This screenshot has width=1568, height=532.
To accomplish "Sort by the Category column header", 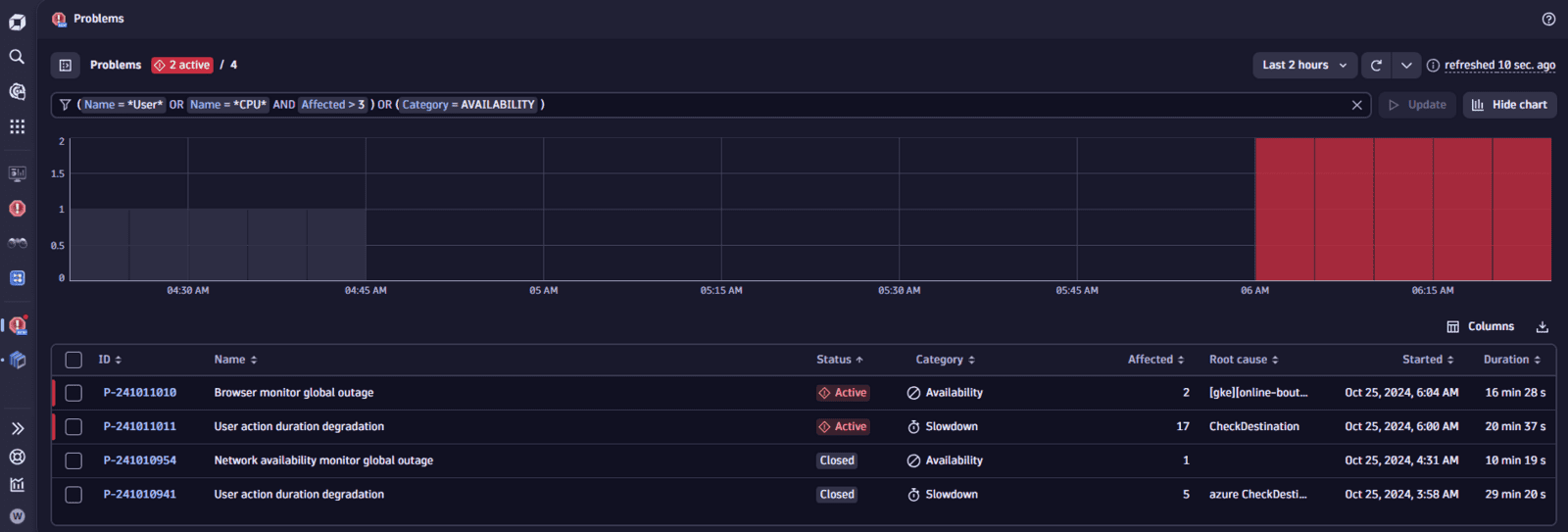I will pyautogui.click(x=946, y=360).
